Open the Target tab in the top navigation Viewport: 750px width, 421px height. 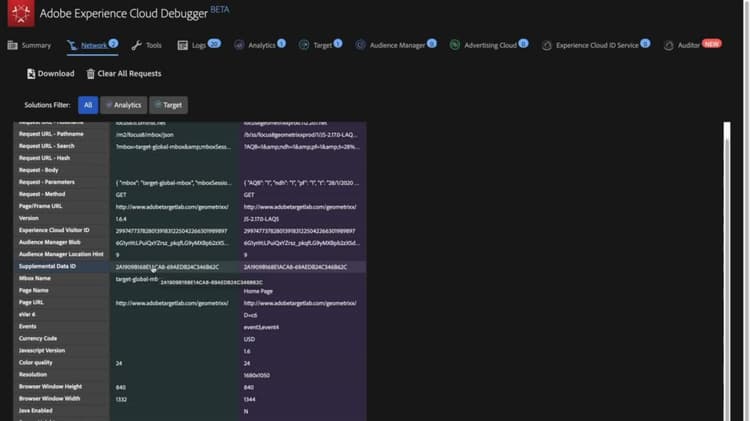coord(320,44)
